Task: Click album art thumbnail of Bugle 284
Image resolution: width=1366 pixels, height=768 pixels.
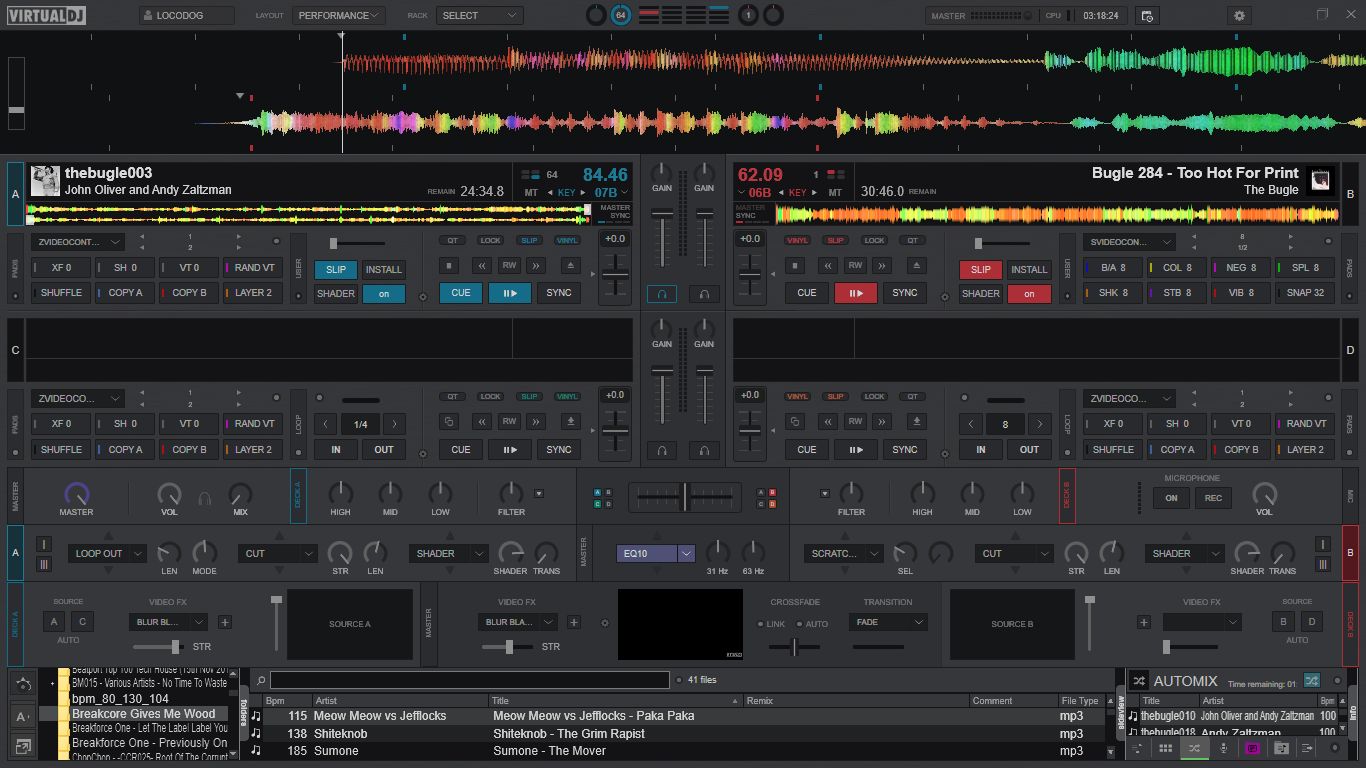Action: [x=1320, y=180]
